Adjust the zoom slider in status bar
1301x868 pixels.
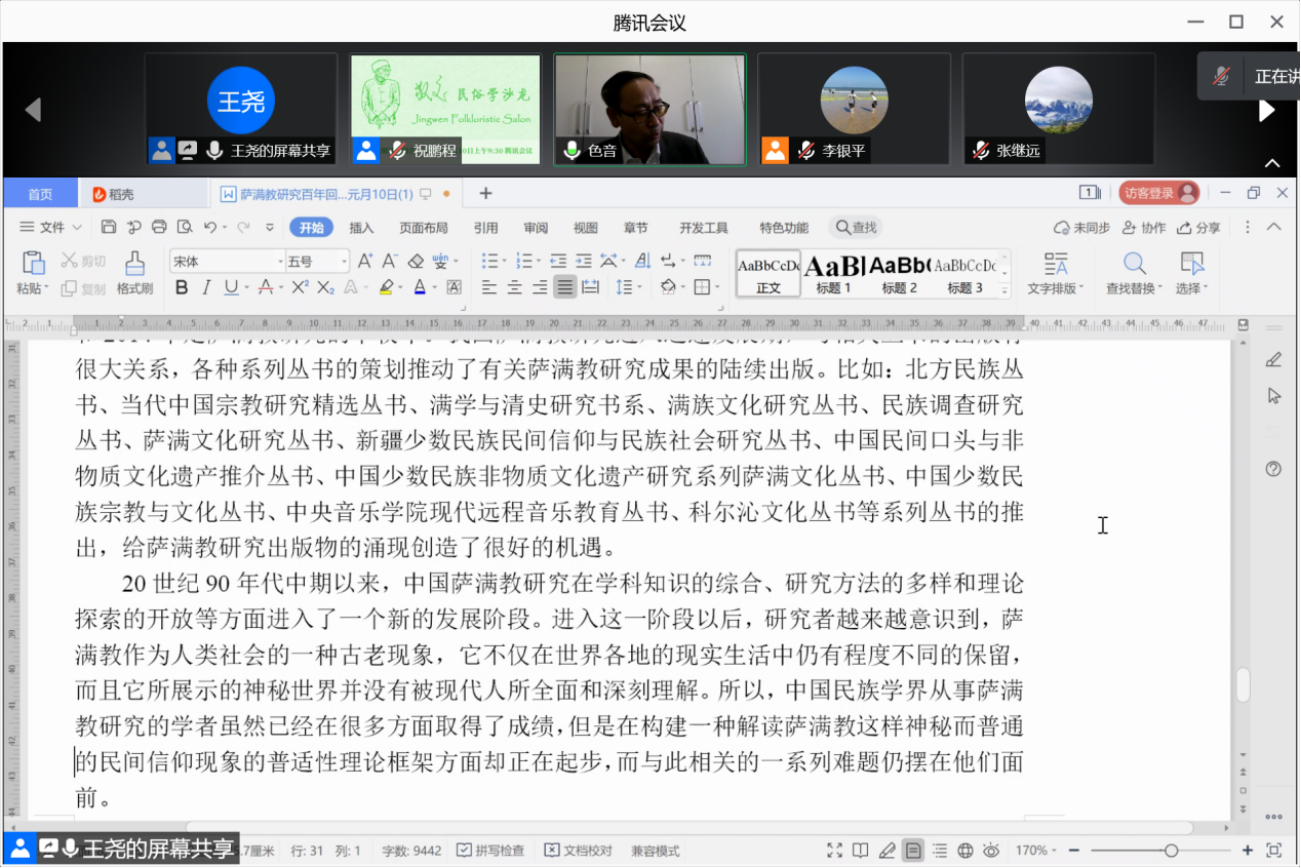[1170, 851]
